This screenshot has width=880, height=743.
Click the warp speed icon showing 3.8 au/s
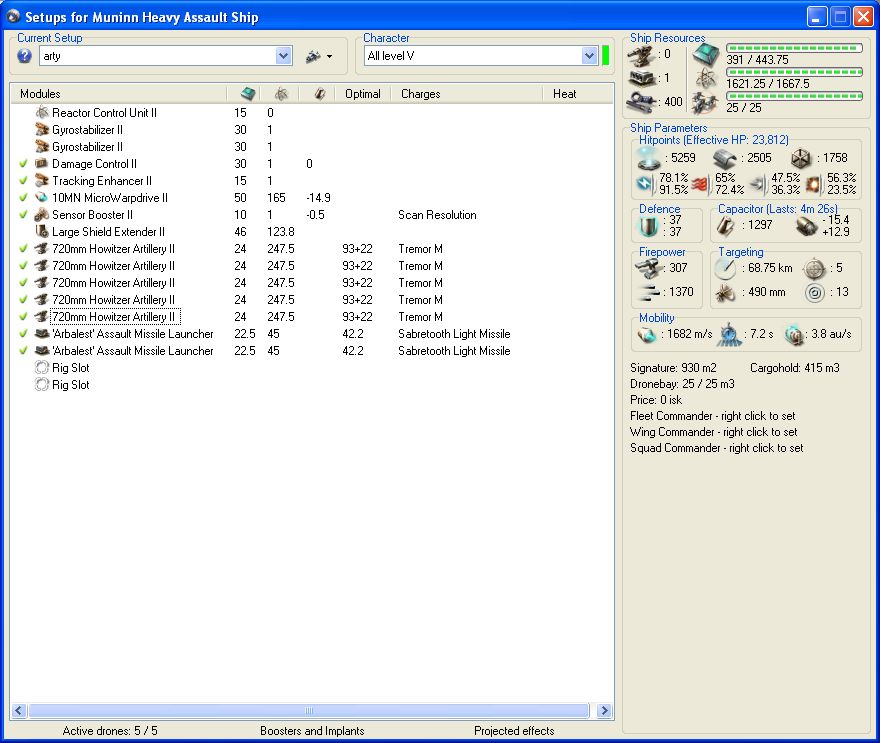tap(795, 334)
